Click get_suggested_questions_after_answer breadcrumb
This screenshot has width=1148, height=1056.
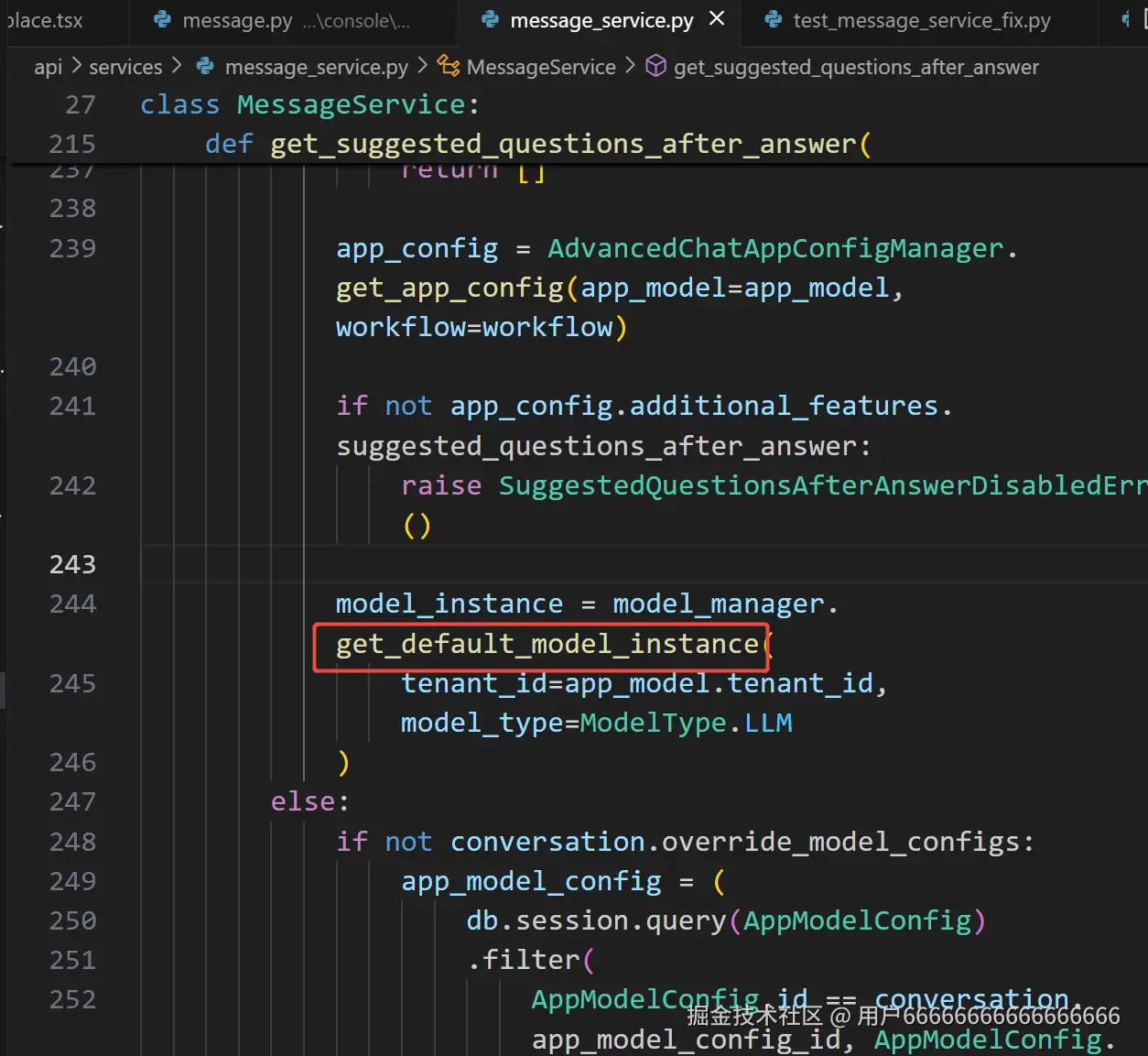(x=856, y=67)
